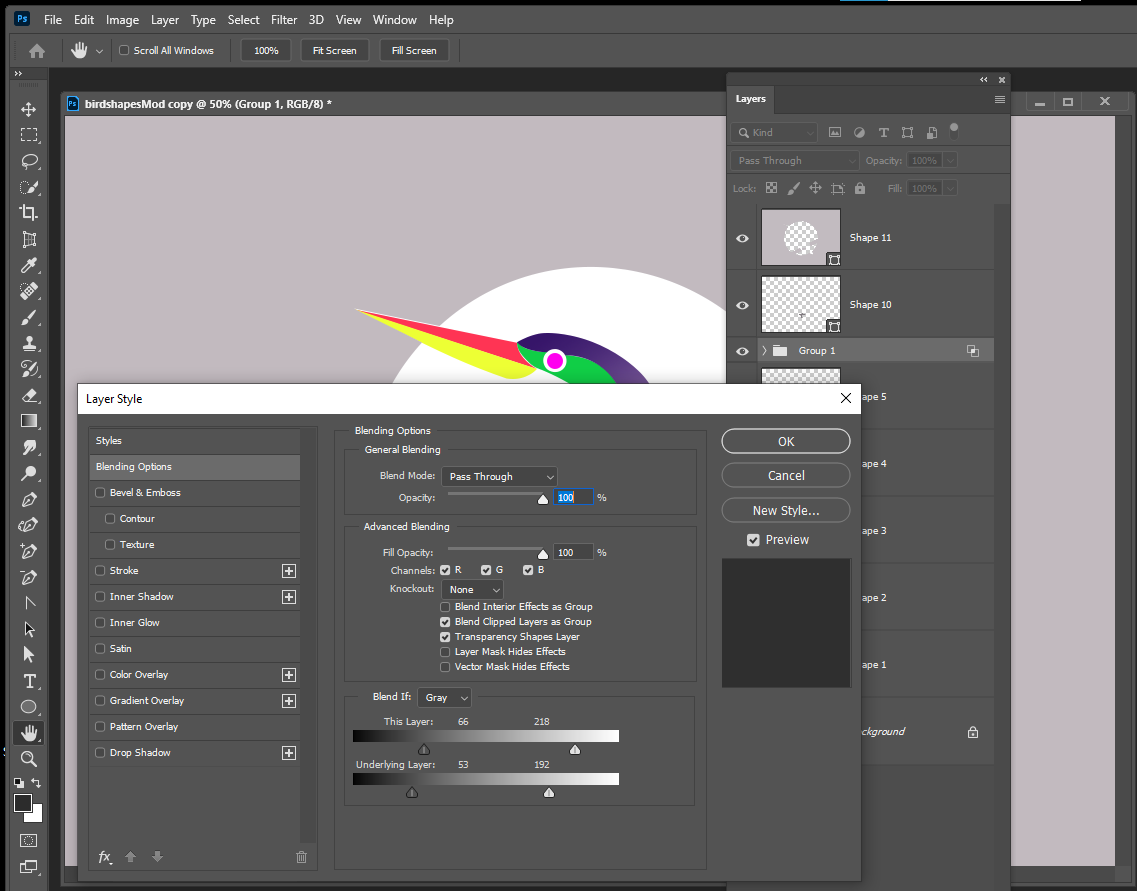
Task: Open the Add Layer Style fx menu
Action: tap(104, 857)
